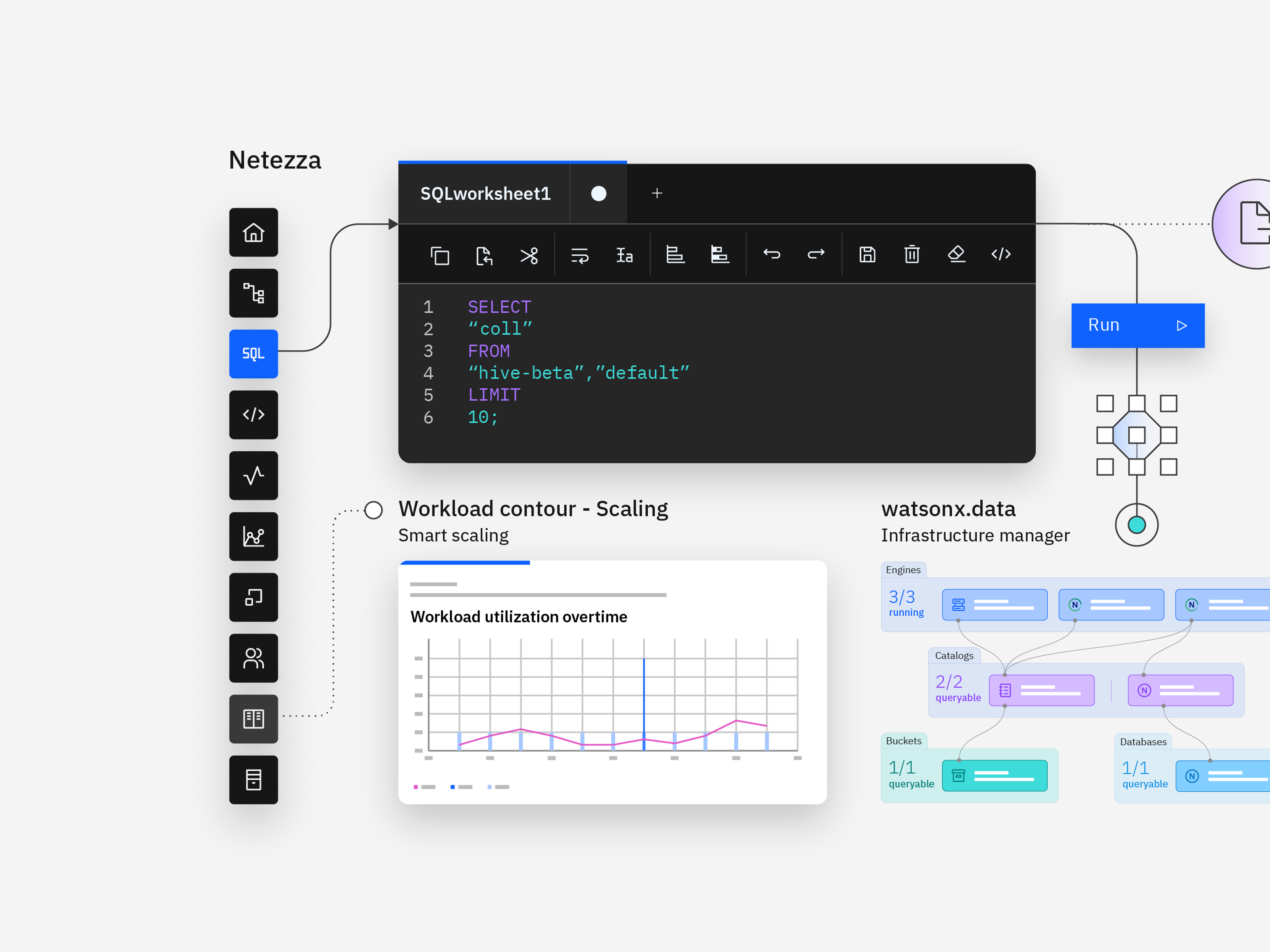1270x952 pixels.
Task: Open the scaling squares sidebar icon
Action: click(x=253, y=597)
